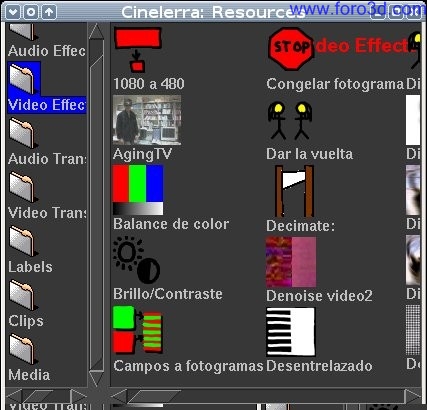Select the Brillo/Contraste effect icon
Screen dimensions: 427x410
(x=137, y=260)
